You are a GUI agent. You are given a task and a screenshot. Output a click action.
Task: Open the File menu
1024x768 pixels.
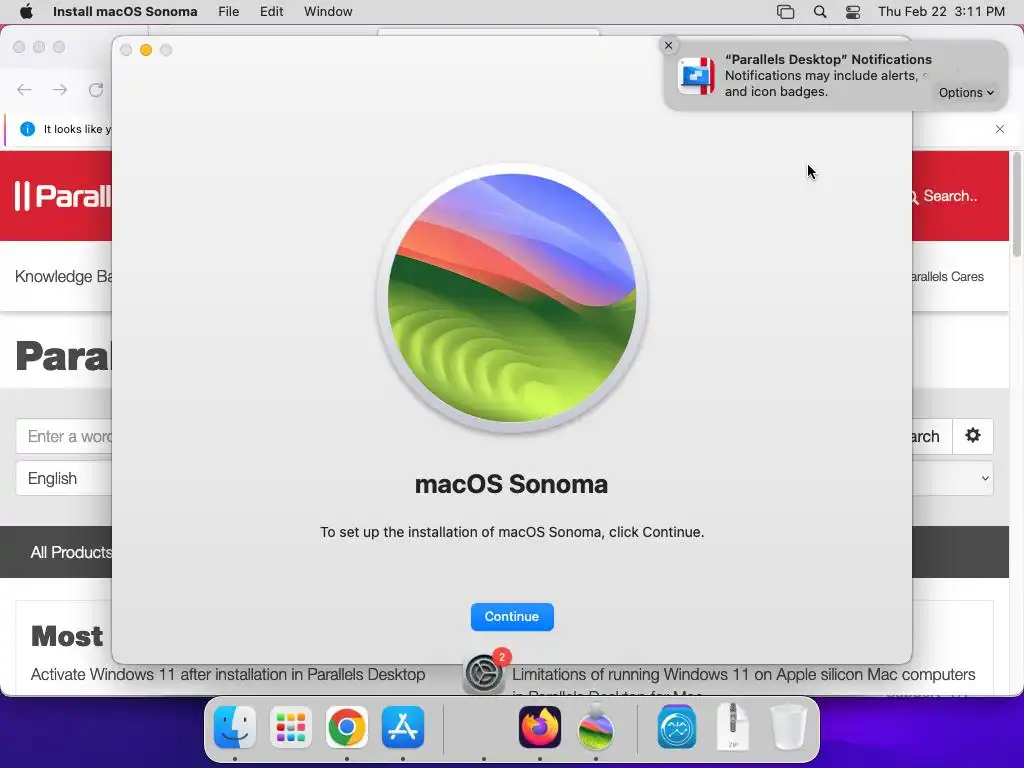pyautogui.click(x=229, y=12)
